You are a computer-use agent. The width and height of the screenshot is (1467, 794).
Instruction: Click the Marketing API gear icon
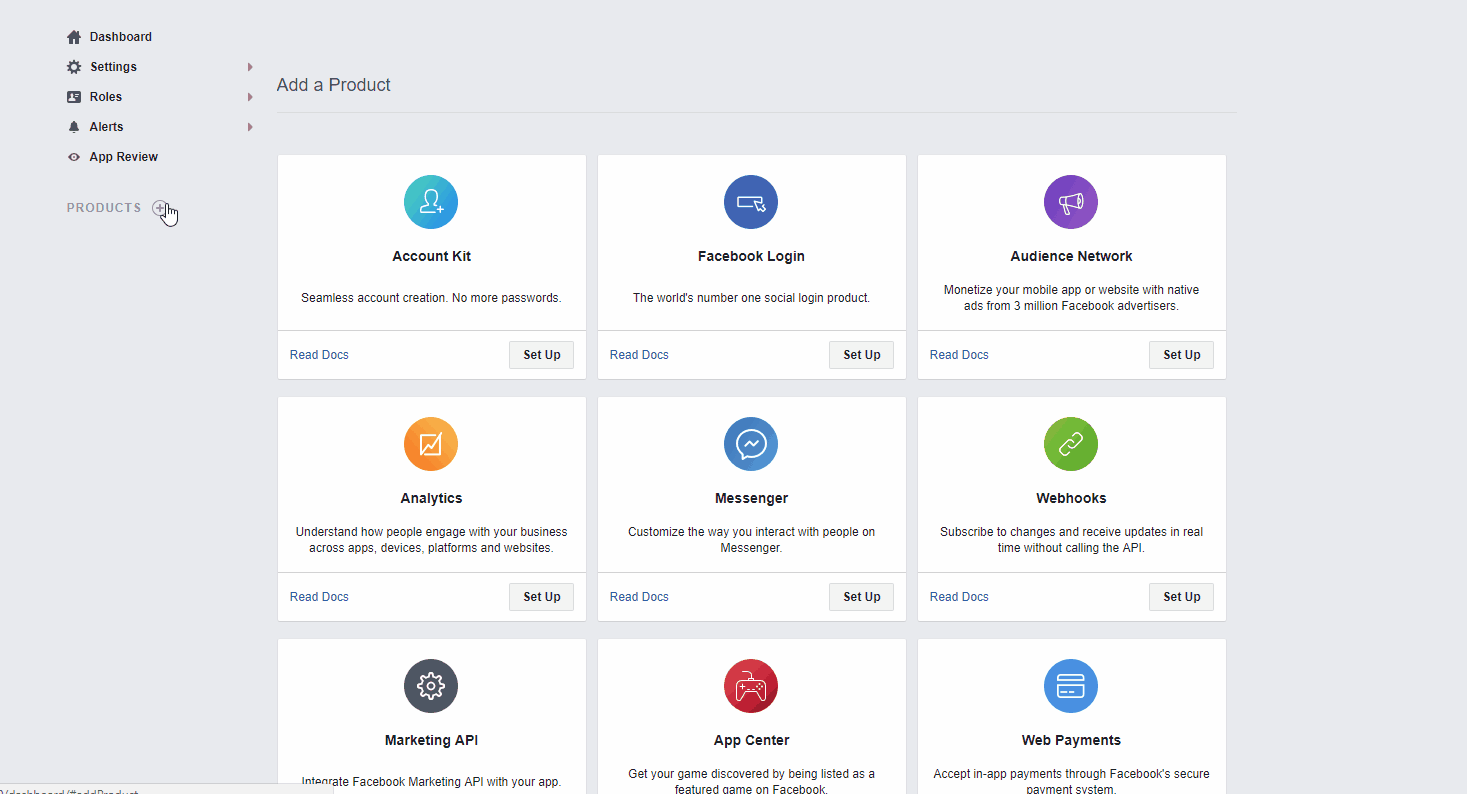[x=431, y=686]
